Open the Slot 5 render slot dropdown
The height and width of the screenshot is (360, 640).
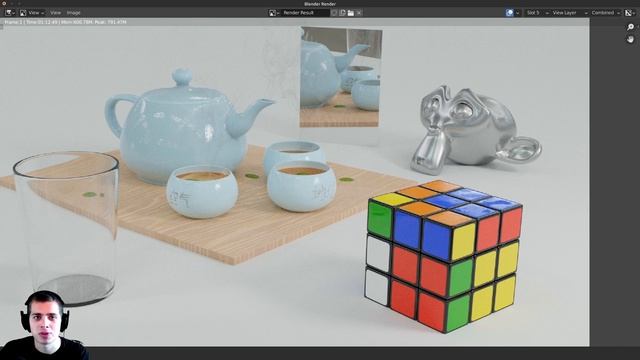536,13
